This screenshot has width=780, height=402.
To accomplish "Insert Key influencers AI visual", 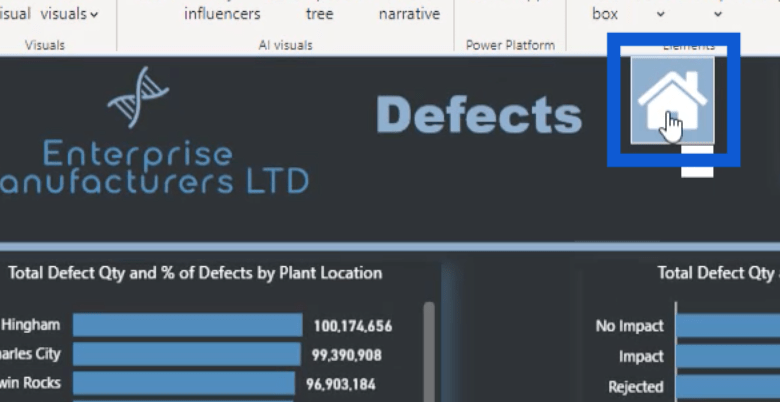I will click(x=222, y=14).
